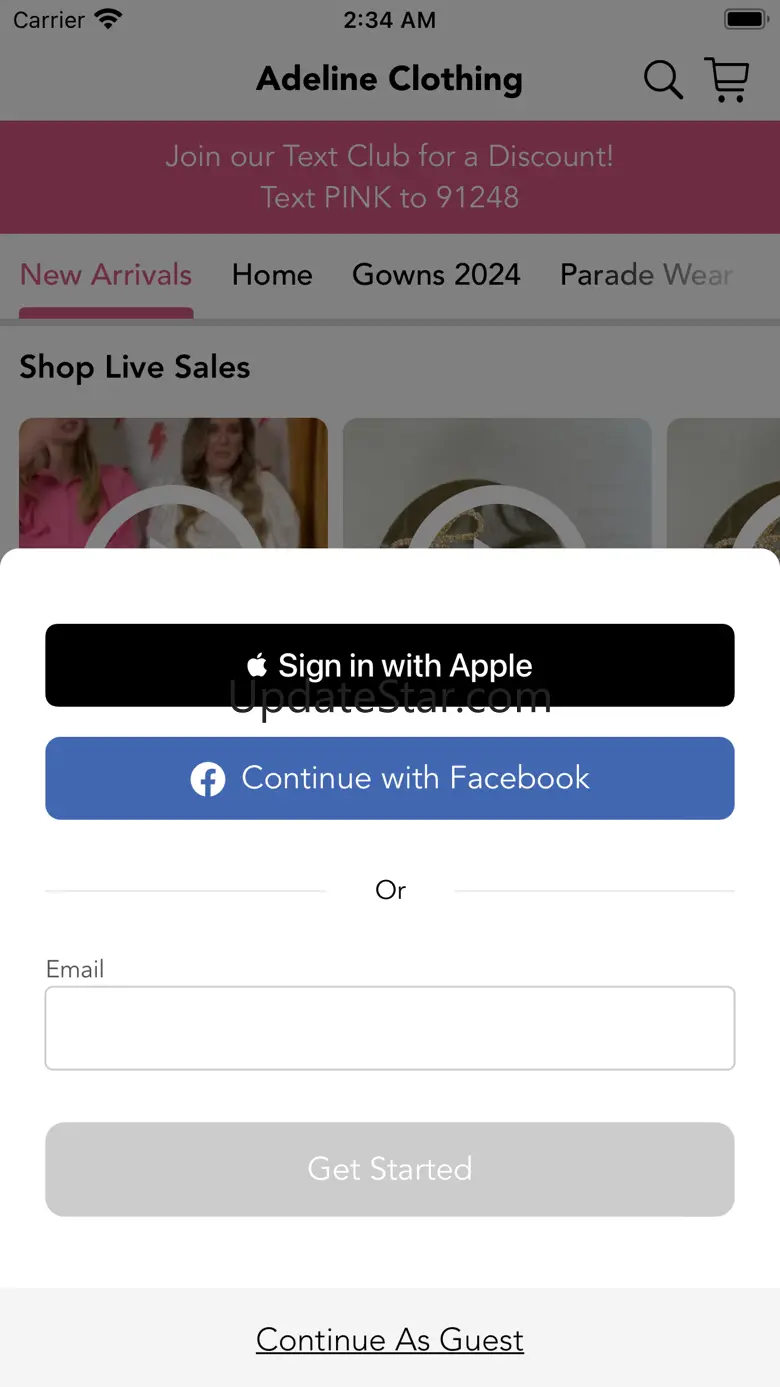Tap the Facebook logo icon
This screenshot has width=780, height=1387.
pos(208,779)
